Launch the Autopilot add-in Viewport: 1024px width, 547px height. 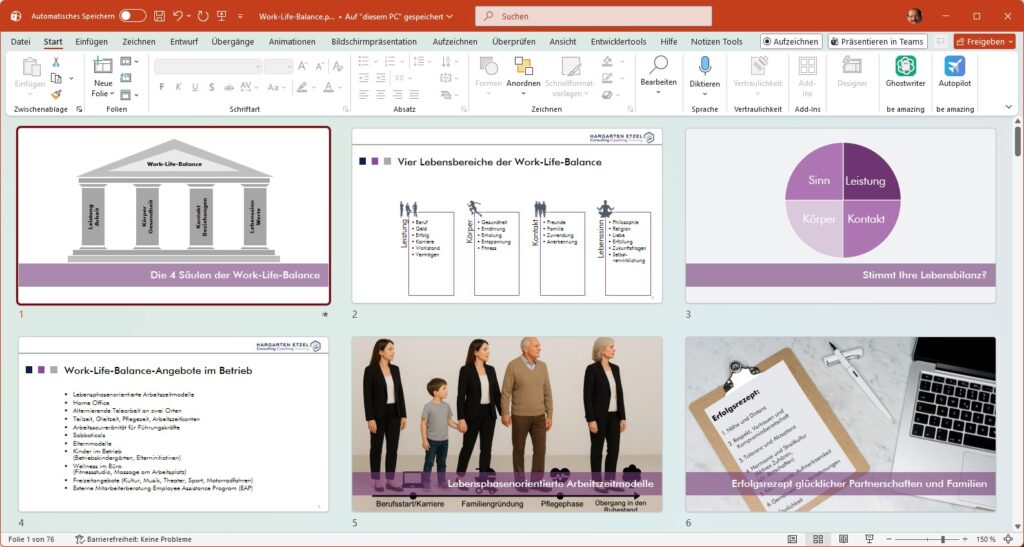point(955,66)
